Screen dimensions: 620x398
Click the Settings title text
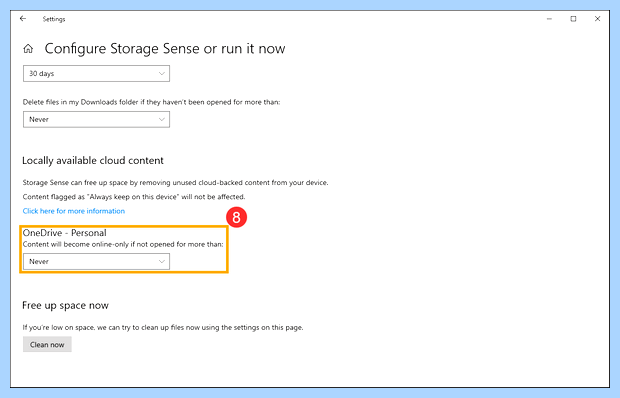[x=54, y=19]
